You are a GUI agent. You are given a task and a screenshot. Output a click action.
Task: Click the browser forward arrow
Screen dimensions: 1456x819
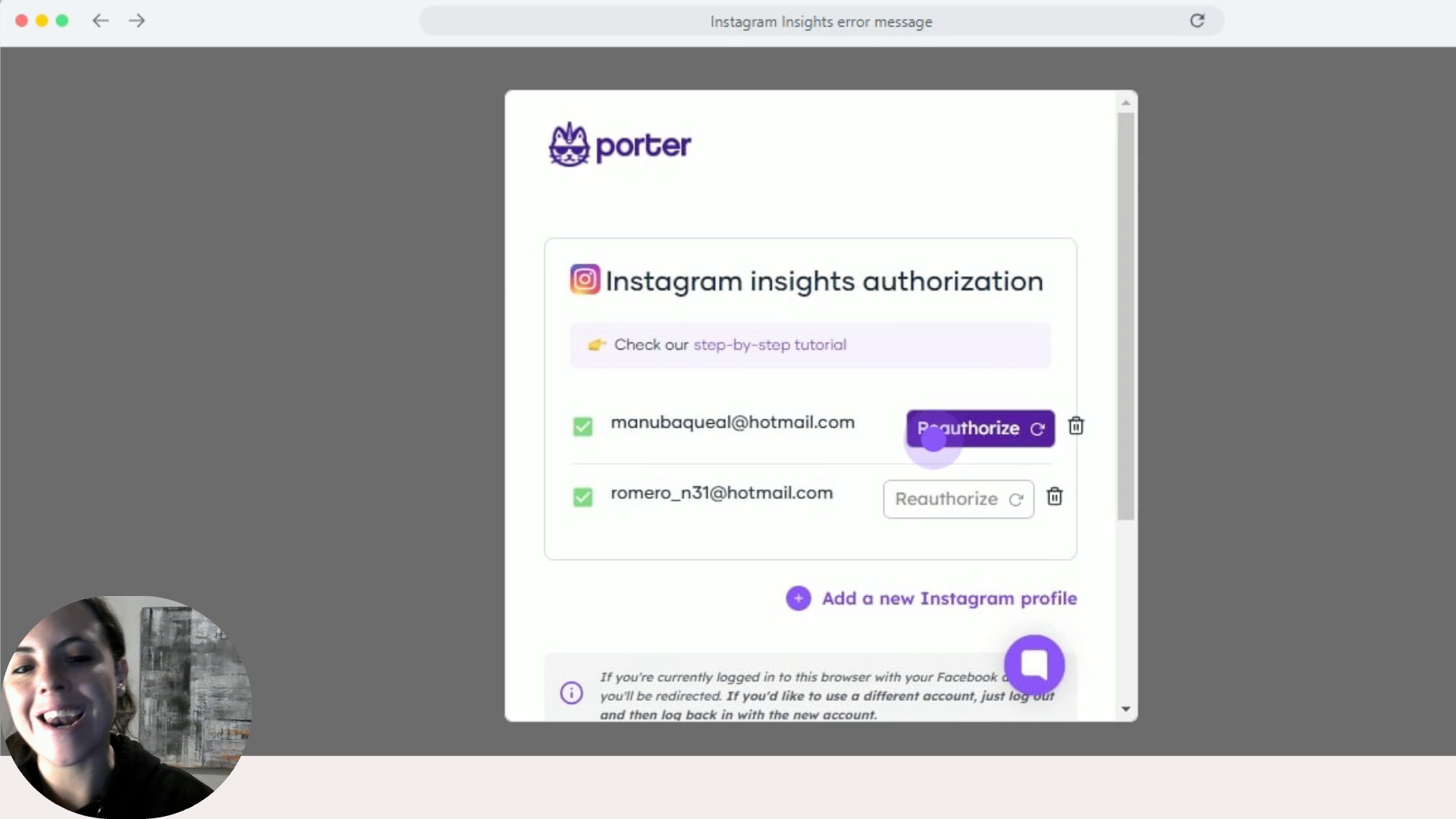pos(136,21)
